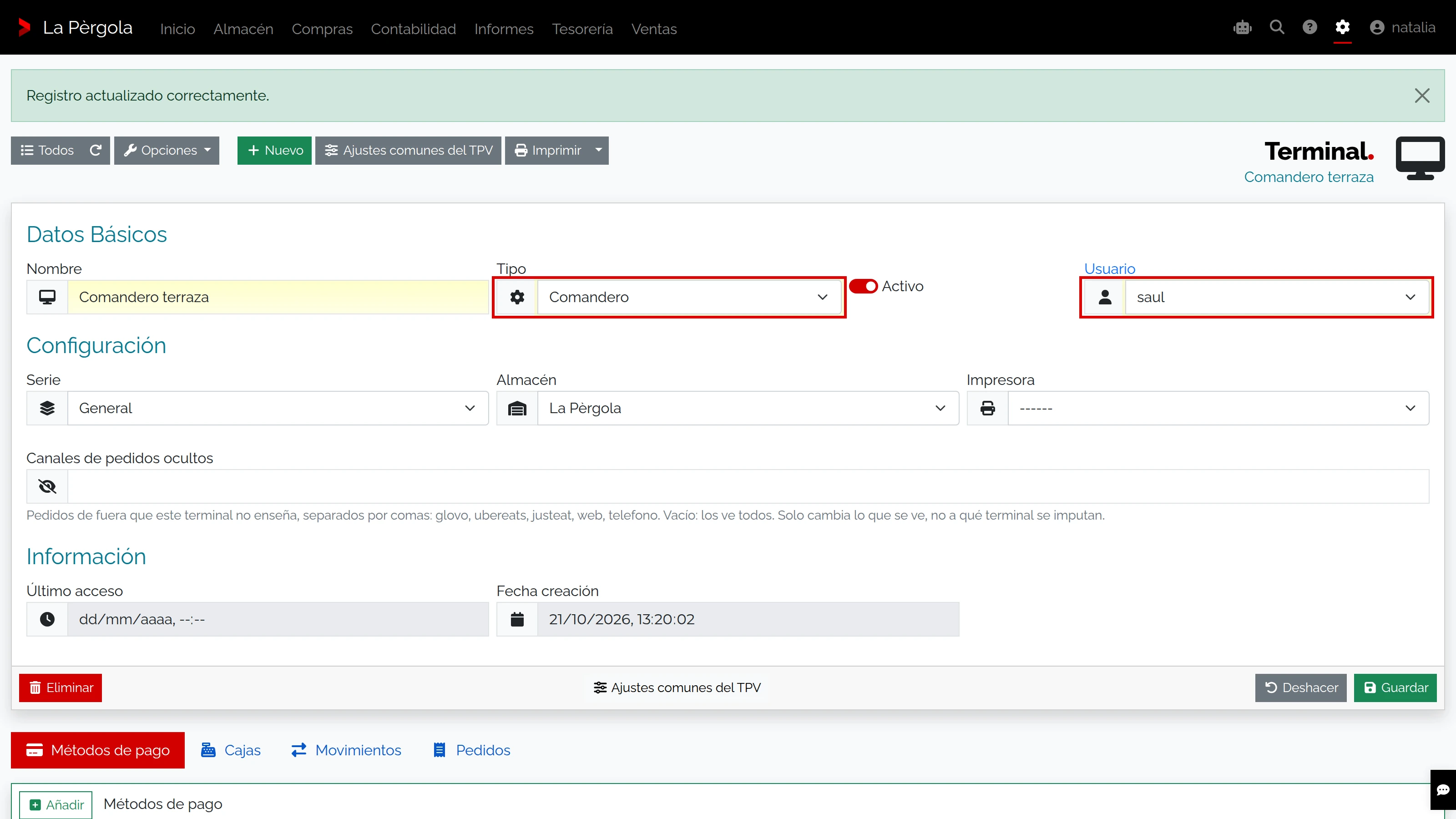Click the green Nuevo button
This screenshot has width=1456, height=819.
click(x=274, y=150)
